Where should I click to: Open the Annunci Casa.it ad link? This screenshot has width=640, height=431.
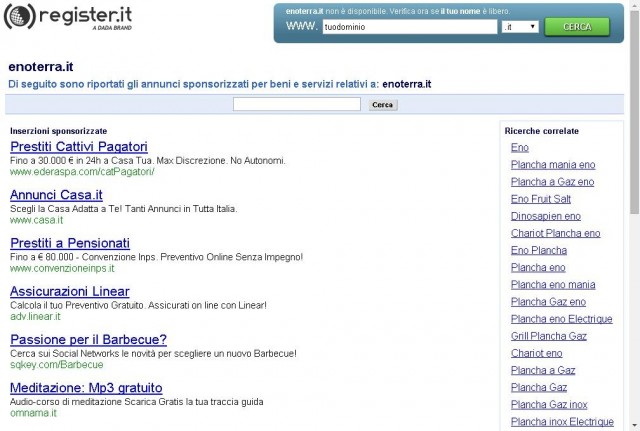click(x=56, y=195)
